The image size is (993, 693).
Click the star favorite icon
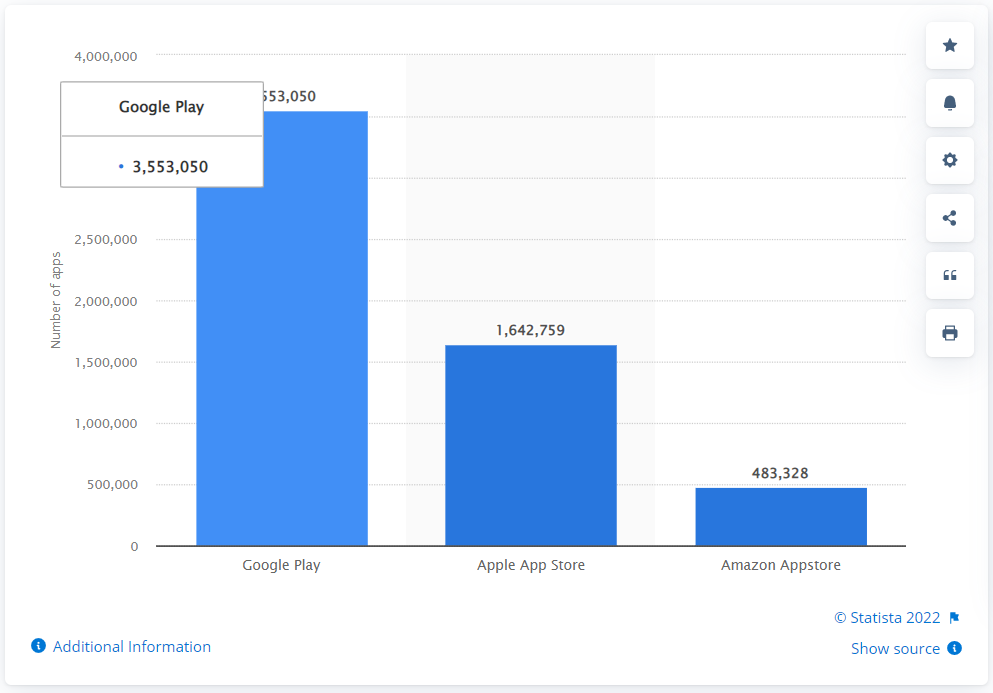(x=949, y=46)
